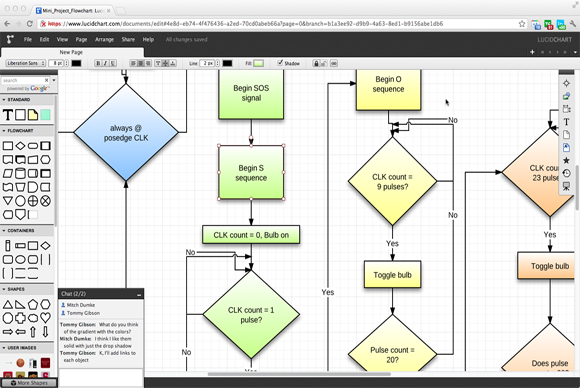580x388 pixels.
Task: Select the heart shape in Shapes
Action: [x=45, y=318]
